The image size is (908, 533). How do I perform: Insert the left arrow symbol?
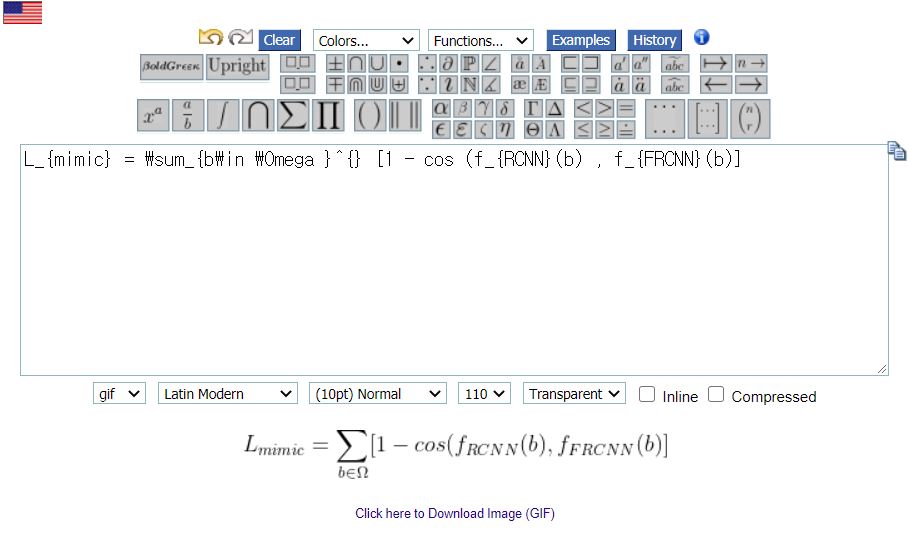715,85
